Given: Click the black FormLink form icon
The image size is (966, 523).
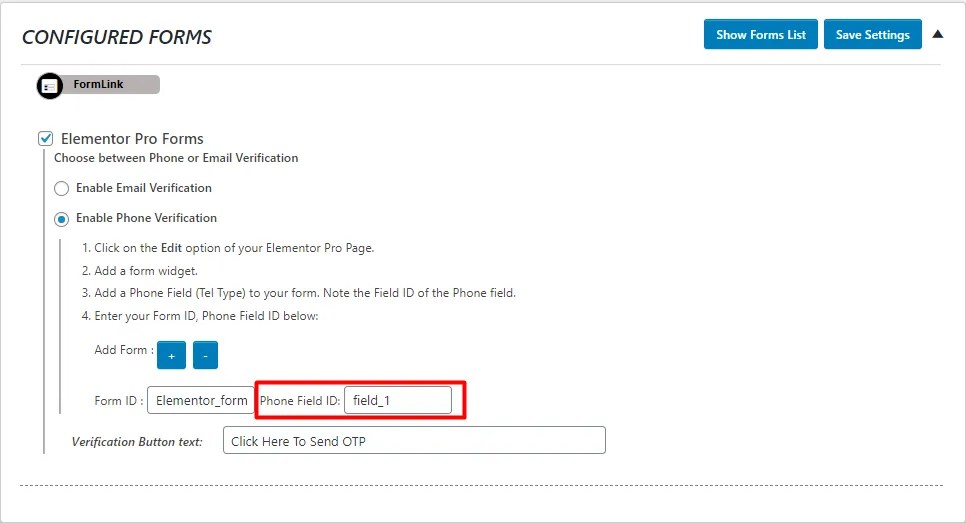Looking at the screenshot, I should 50,87.
